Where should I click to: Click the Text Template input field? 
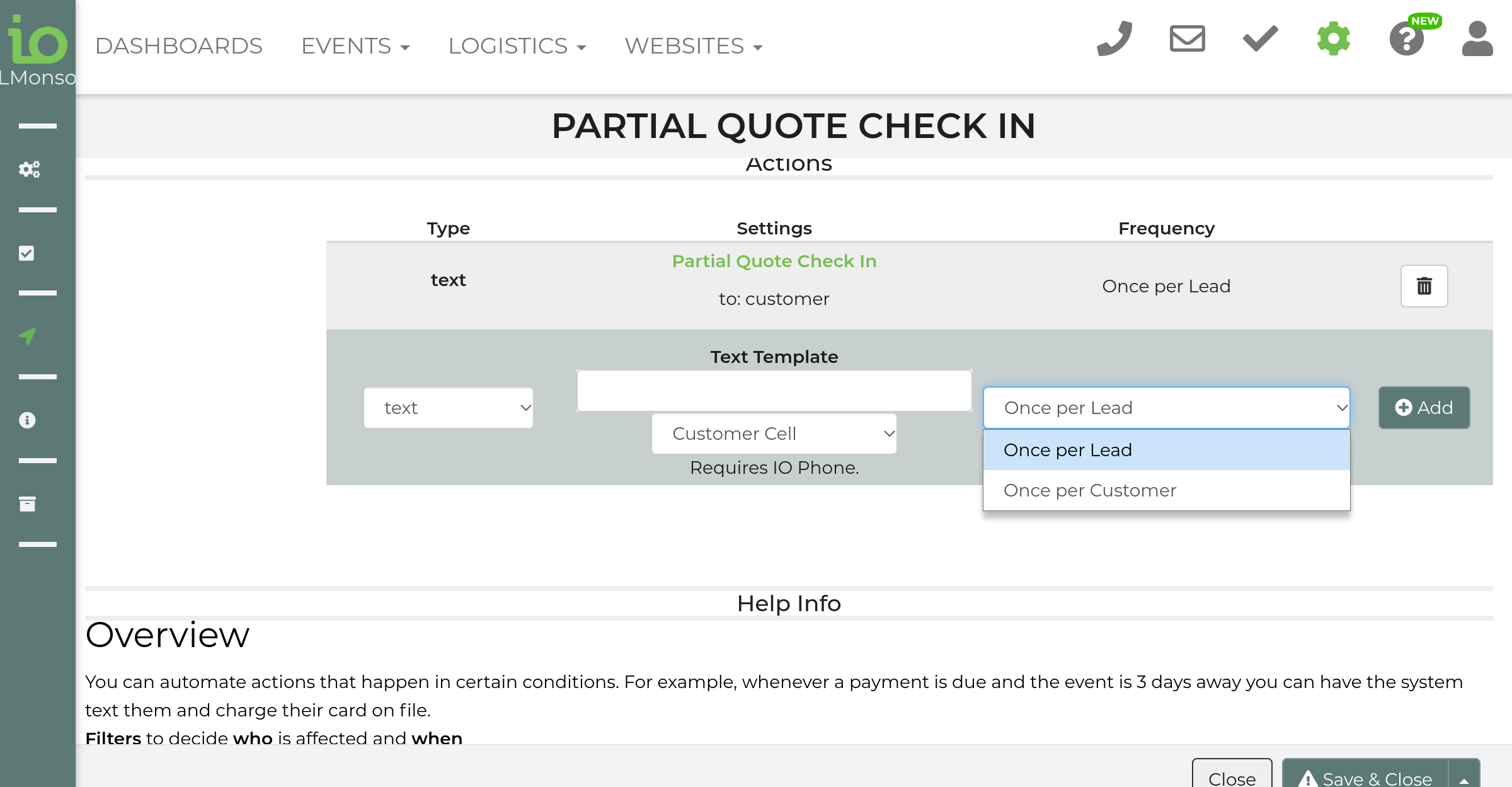(774, 391)
